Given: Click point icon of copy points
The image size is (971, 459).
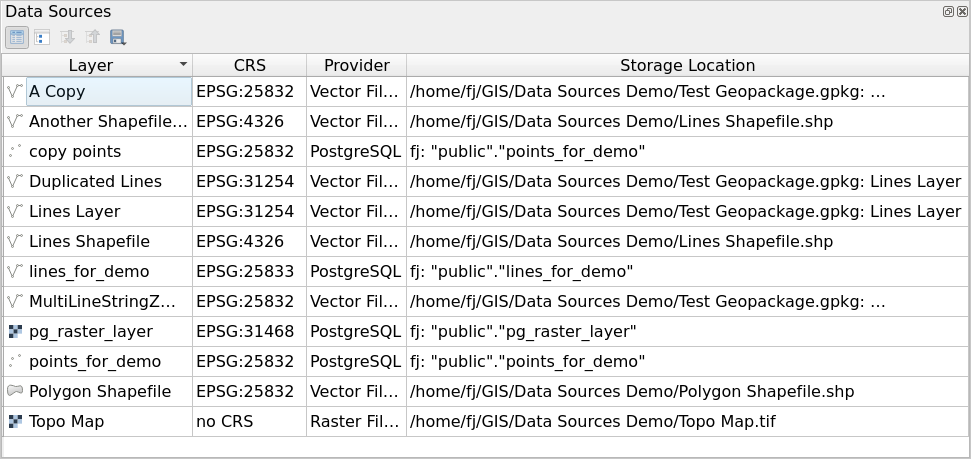Looking at the screenshot, I should 15,151.
